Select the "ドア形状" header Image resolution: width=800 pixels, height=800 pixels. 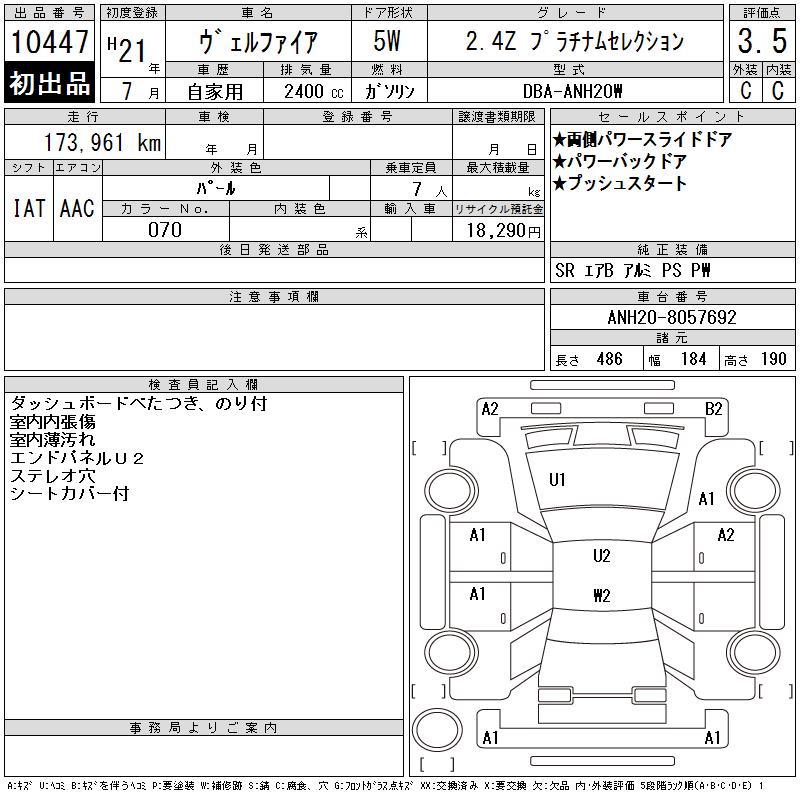click(x=389, y=13)
